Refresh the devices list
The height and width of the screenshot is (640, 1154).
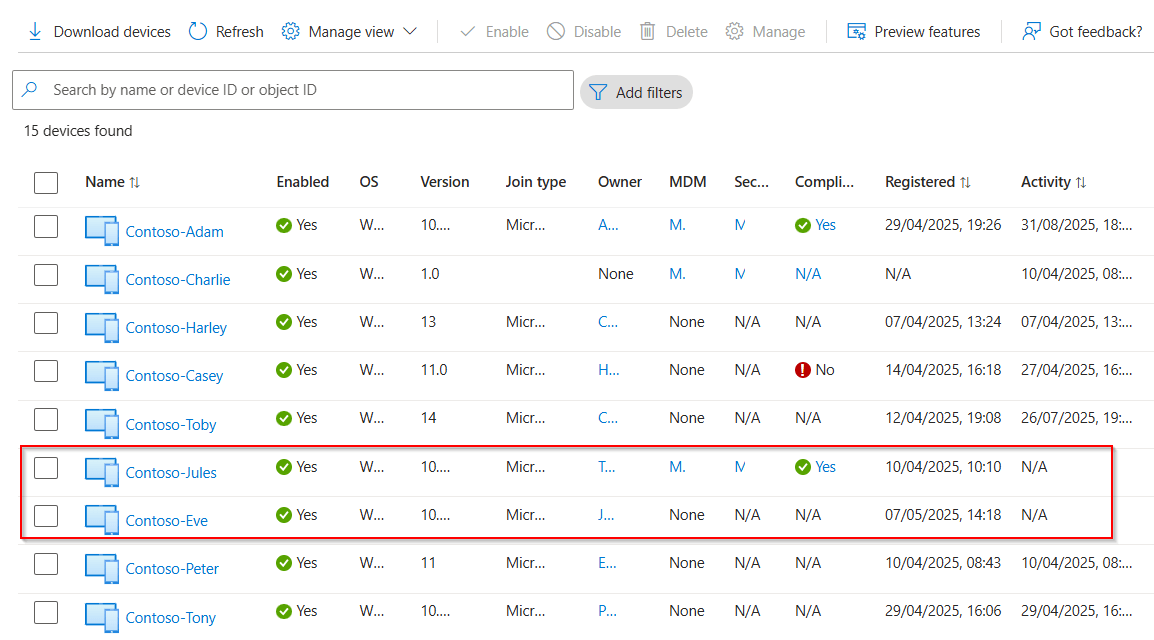197,31
